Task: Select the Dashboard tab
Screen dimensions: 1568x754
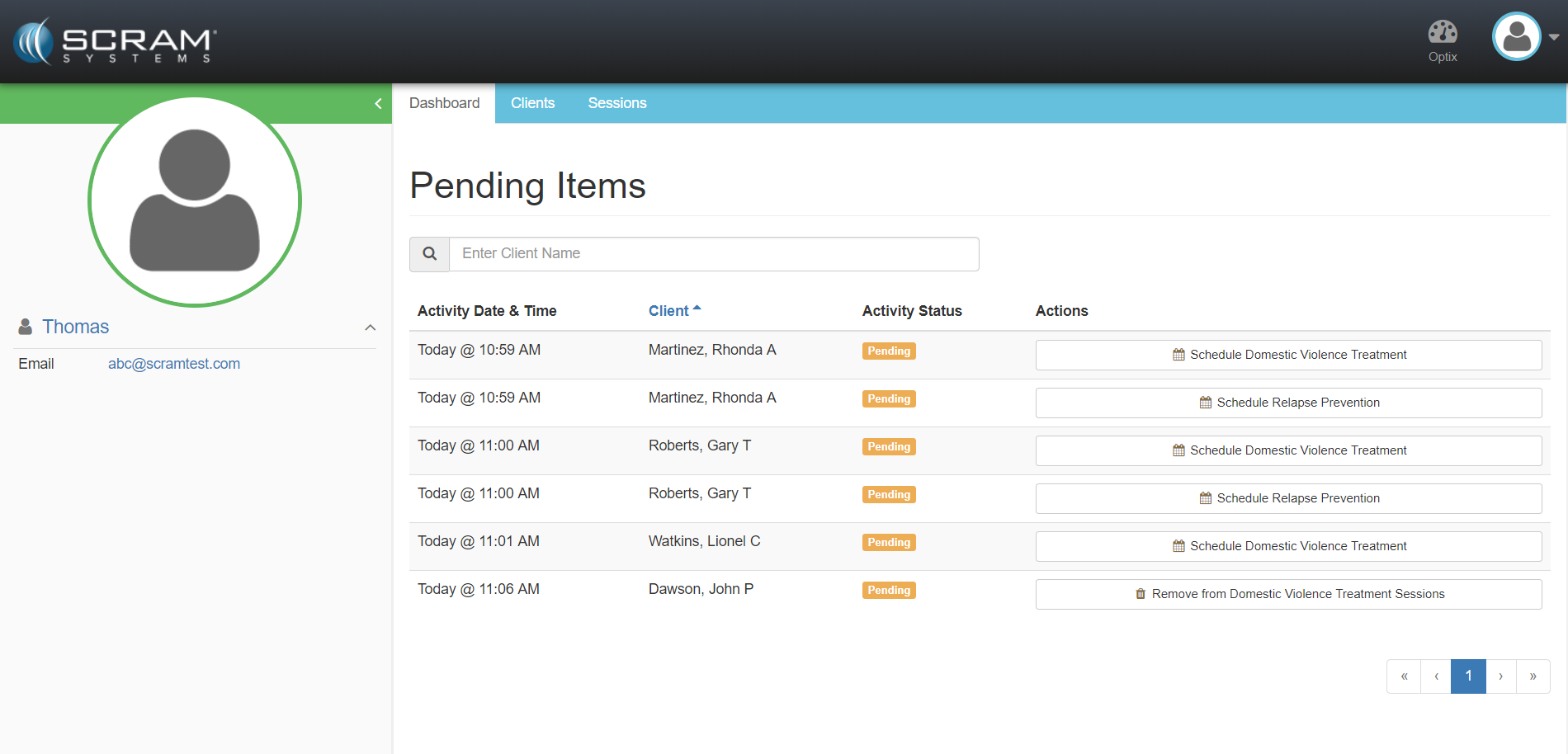Action: click(x=444, y=103)
